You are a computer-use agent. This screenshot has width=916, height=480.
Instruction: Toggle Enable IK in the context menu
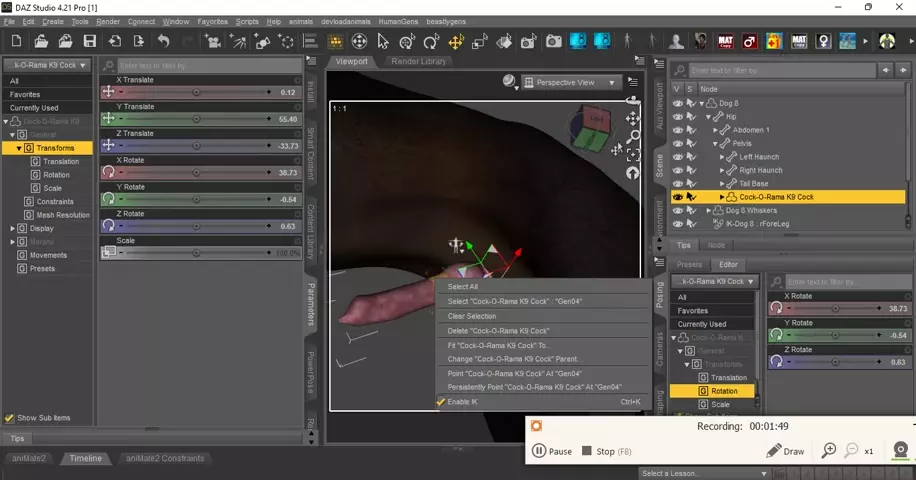461,401
